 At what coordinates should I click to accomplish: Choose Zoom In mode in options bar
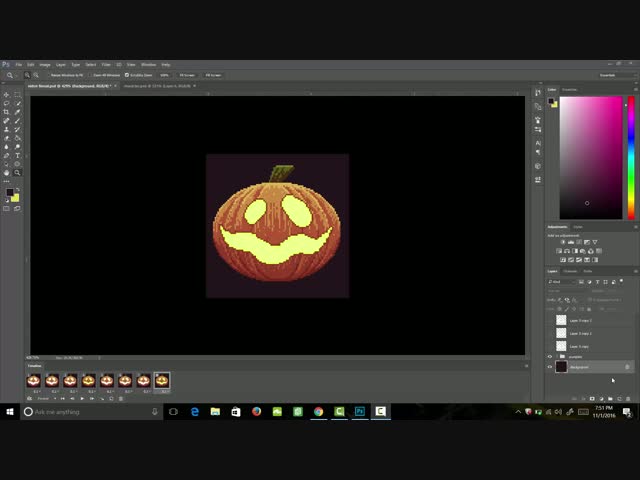pos(27,75)
